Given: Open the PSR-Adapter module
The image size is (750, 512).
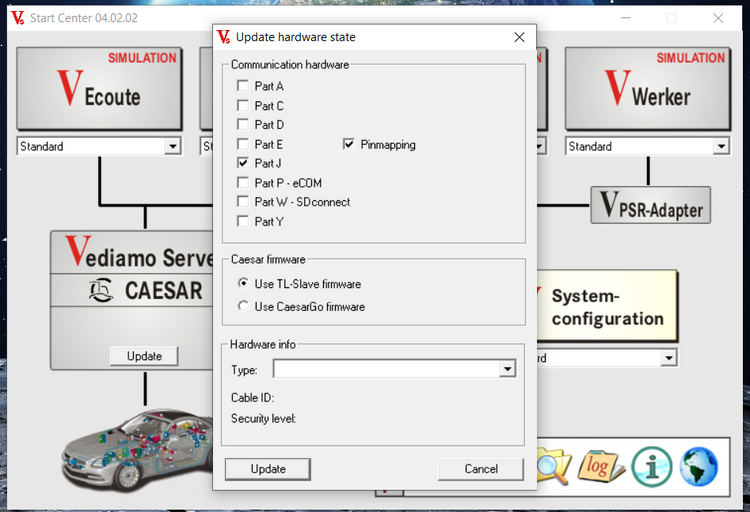Looking at the screenshot, I should click(x=651, y=205).
